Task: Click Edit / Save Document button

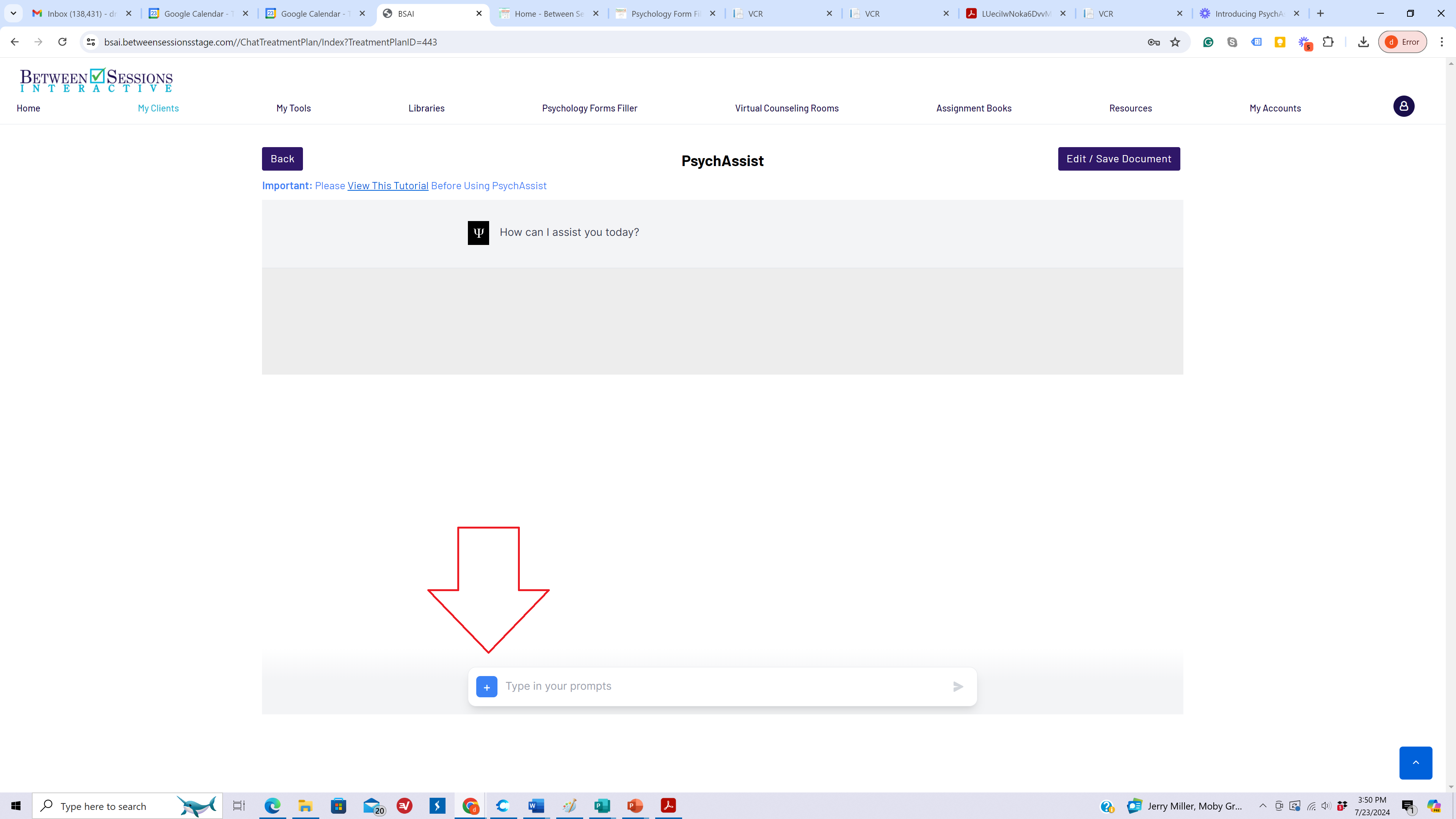Action: click(x=1119, y=159)
